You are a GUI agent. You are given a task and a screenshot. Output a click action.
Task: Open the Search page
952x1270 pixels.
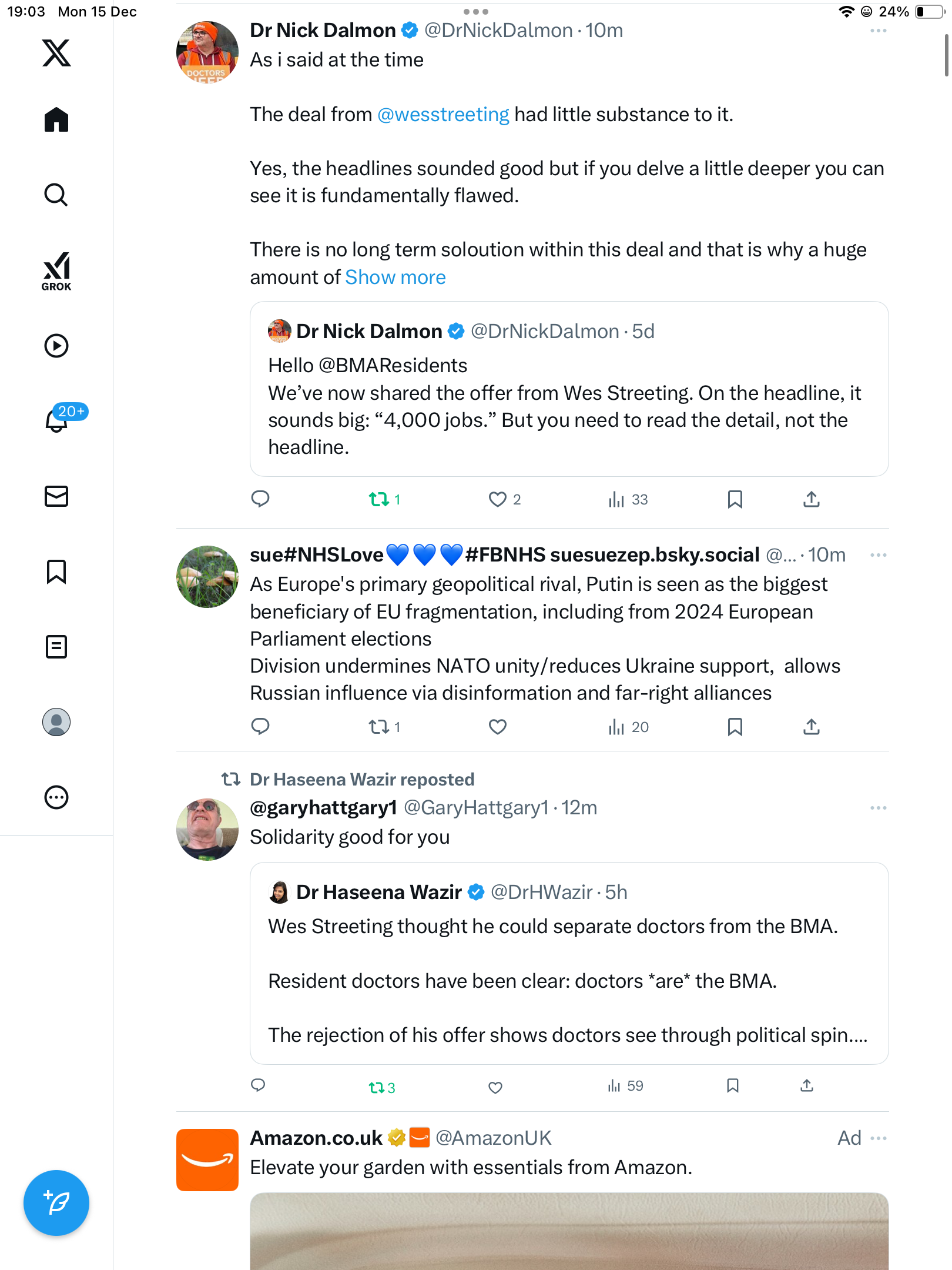56,195
